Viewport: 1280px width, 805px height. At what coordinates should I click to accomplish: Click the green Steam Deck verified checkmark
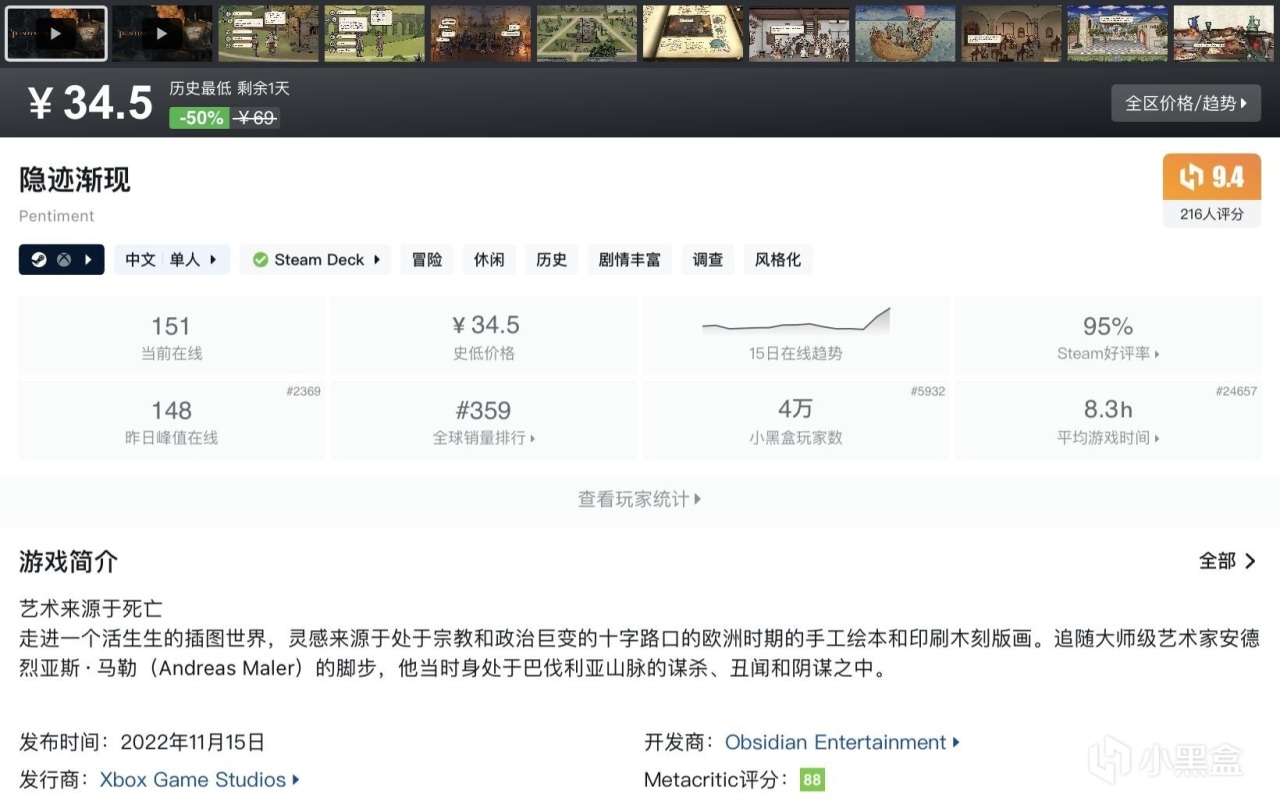click(260, 260)
